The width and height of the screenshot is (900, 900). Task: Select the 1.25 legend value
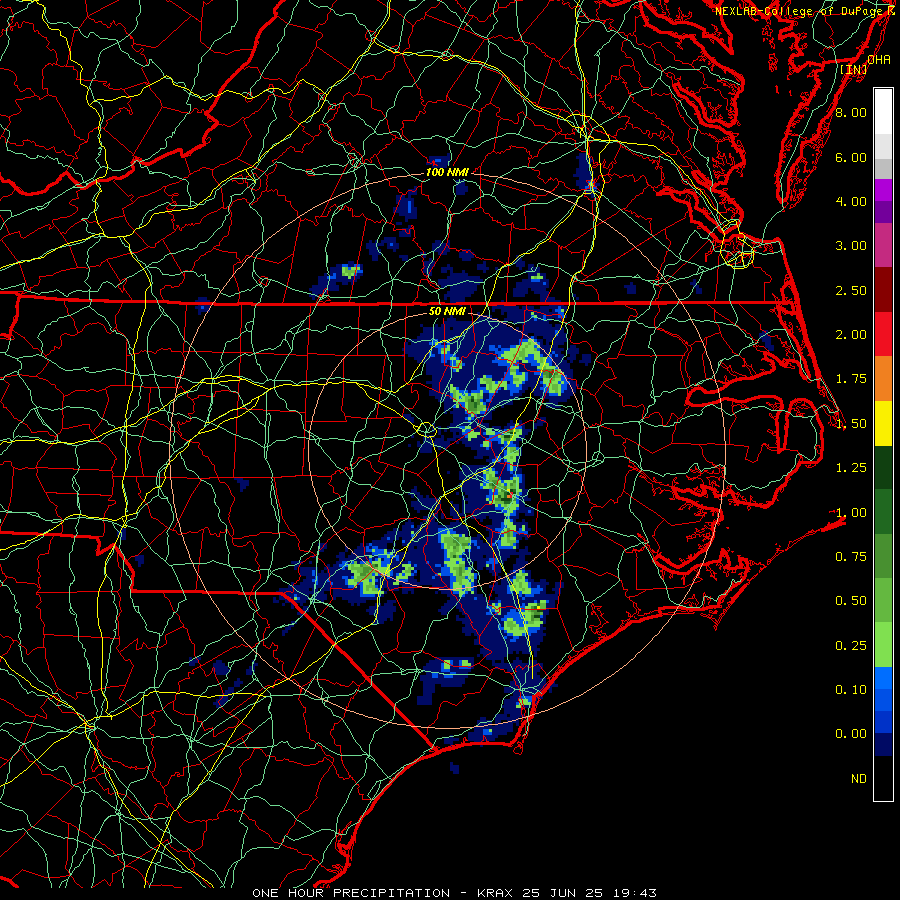click(x=851, y=468)
